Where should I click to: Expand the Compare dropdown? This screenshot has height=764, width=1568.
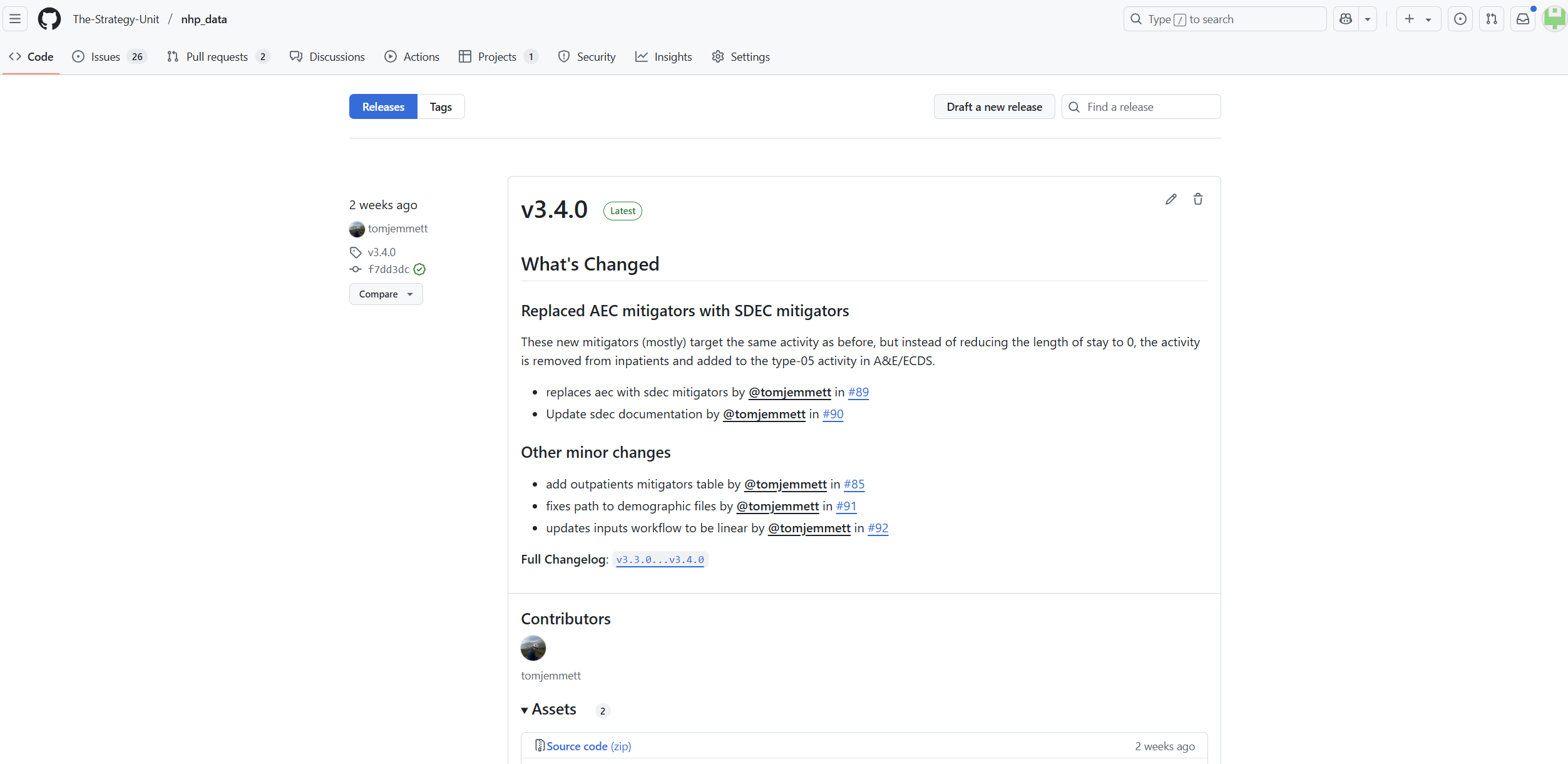[386, 294]
